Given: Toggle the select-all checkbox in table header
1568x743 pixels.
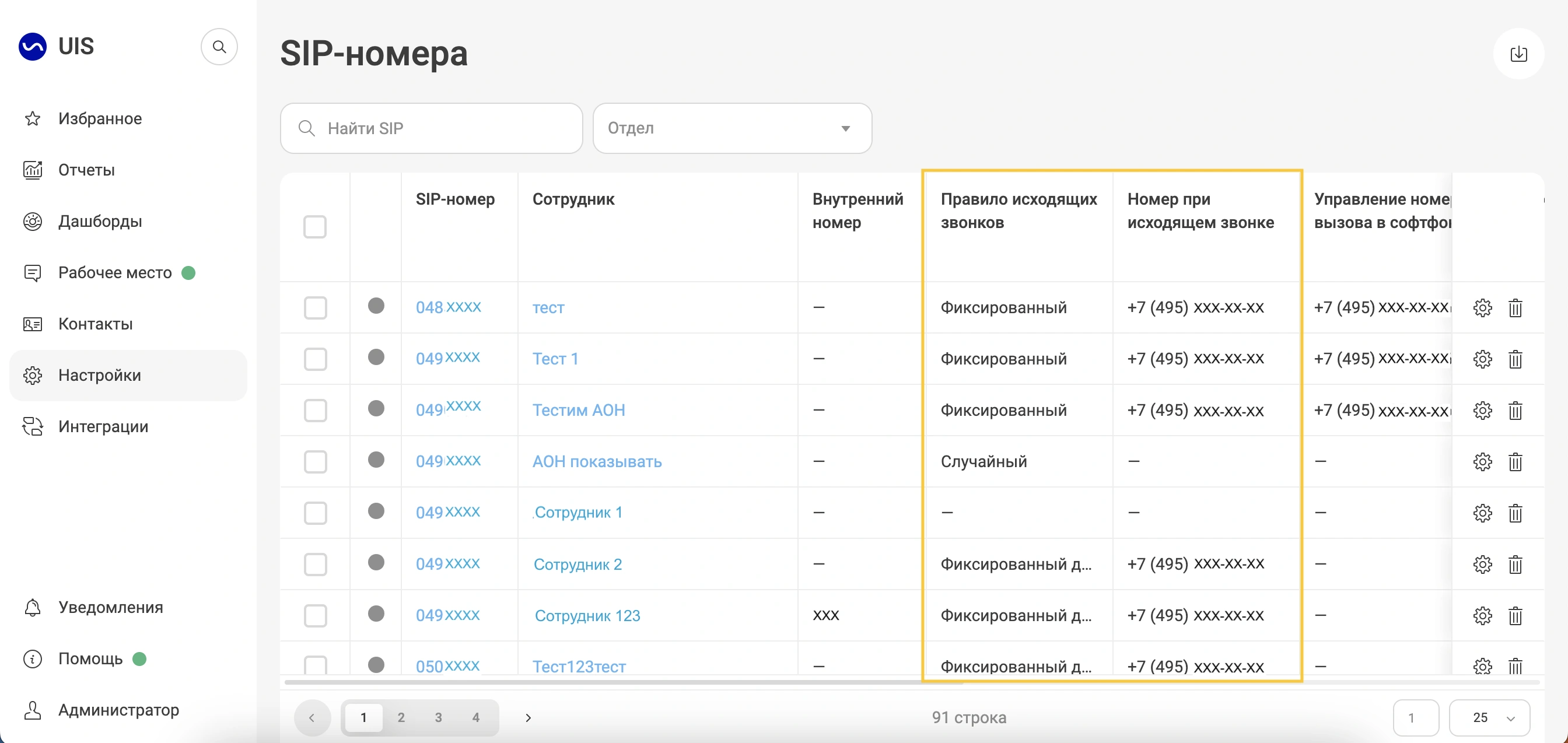Looking at the screenshot, I should [314, 226].
